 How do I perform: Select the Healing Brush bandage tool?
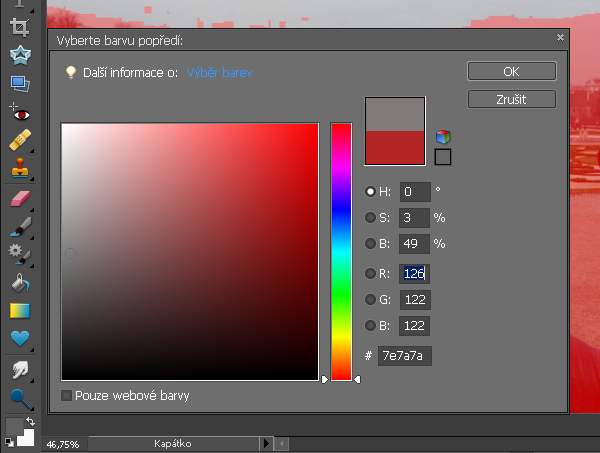click(x=19, y=140)
